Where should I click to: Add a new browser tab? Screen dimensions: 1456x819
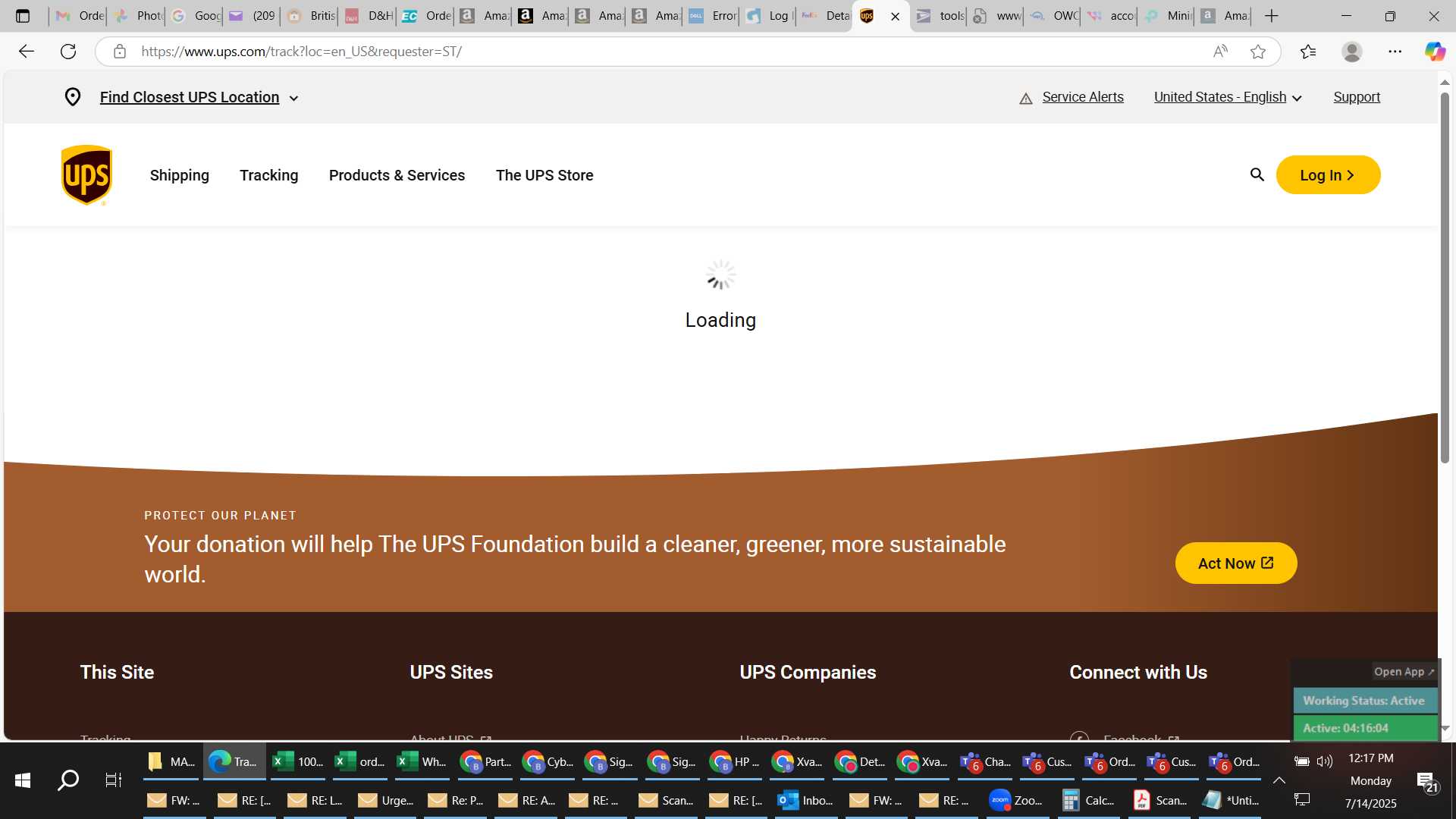[1272, 16]
